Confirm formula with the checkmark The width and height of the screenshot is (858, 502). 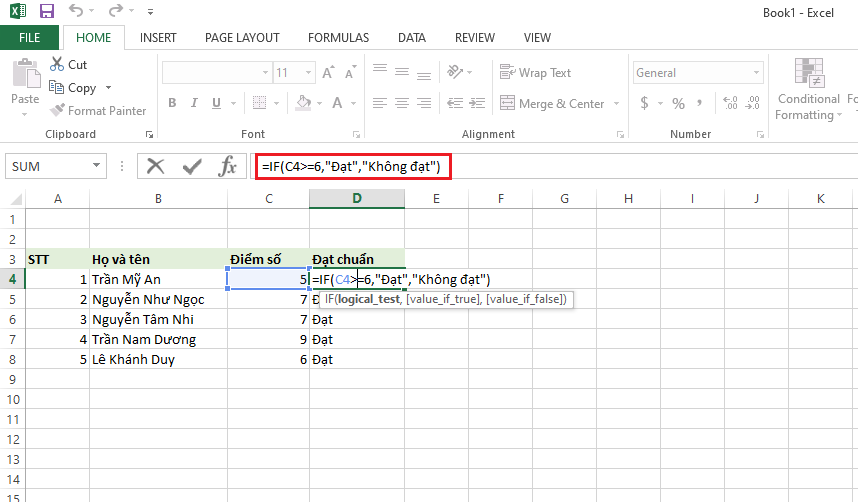[x=192, y=166]
